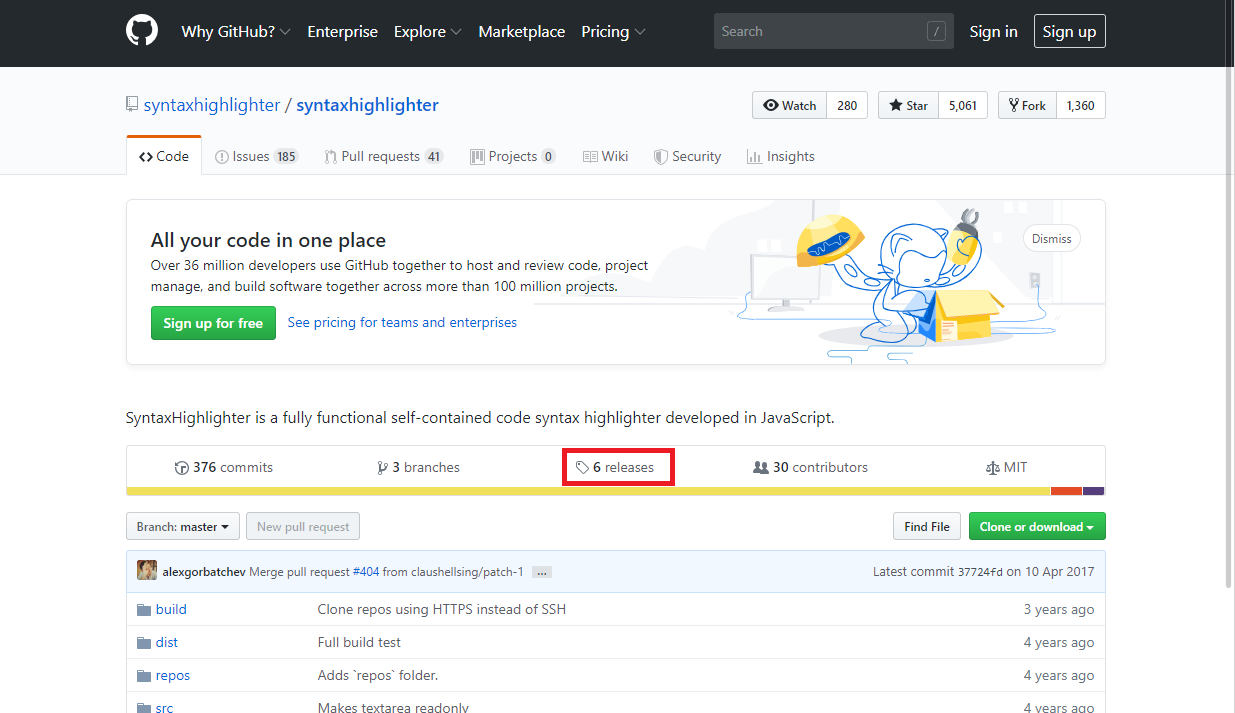This screenshot has width=1235, height=713.
Task: Open the Wiki tab
Action: [x=606, y=156]
